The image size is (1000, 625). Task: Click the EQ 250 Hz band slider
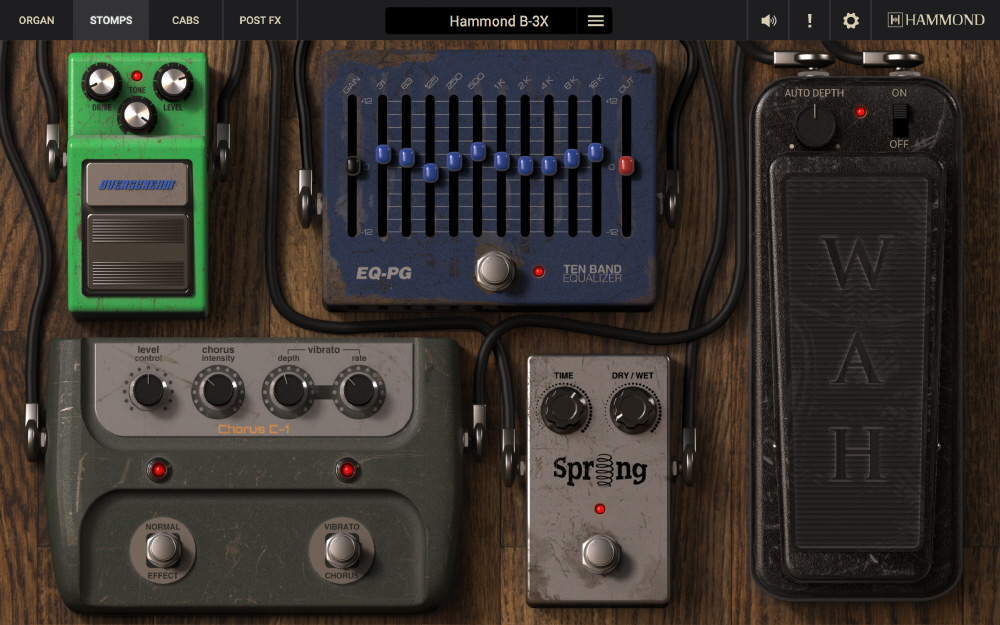coord(454,161)
